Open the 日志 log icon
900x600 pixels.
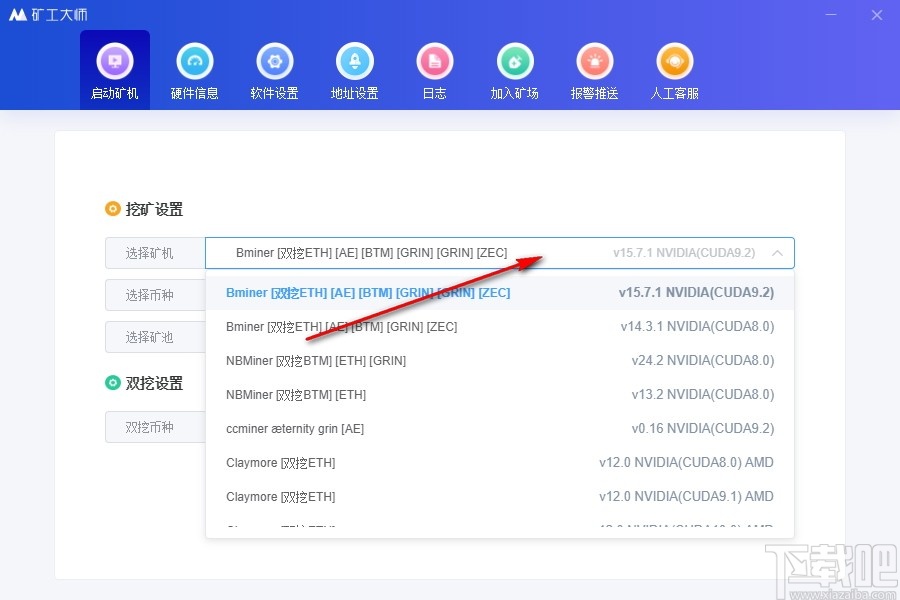[435, 61]
